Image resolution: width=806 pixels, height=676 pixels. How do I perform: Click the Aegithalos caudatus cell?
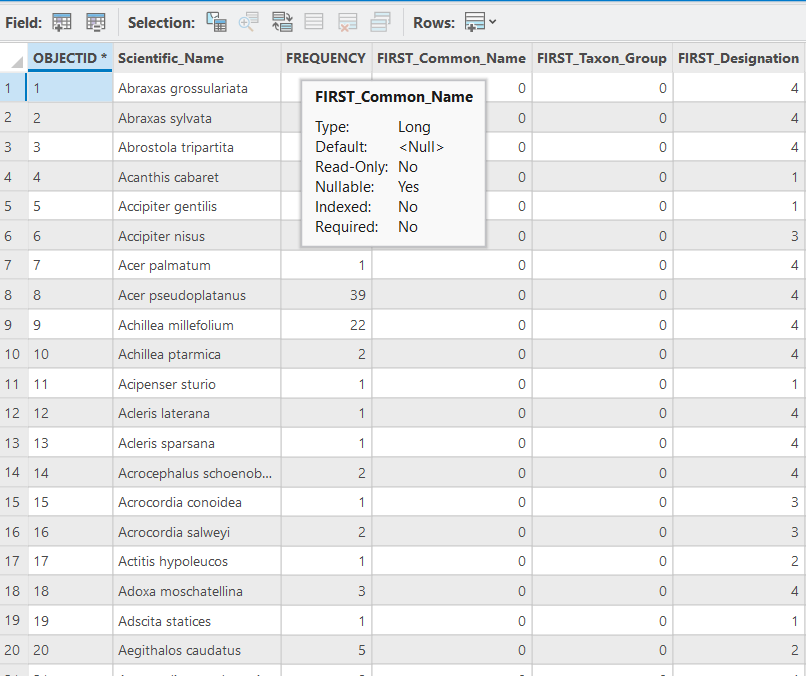tap(197, 651)
